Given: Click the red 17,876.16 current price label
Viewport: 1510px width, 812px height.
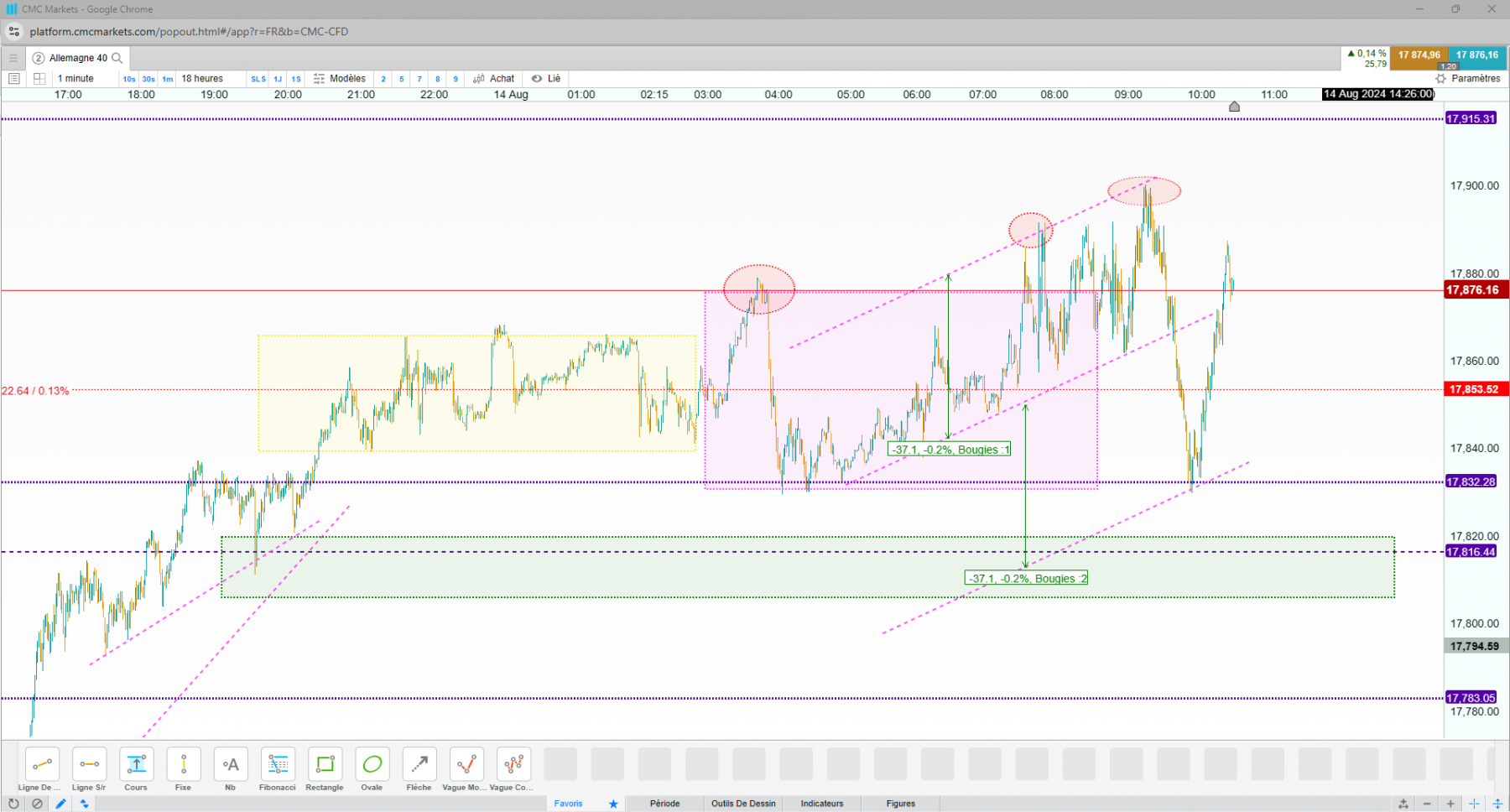Looking at the screenshot, I should click(x=1476, y=290).
